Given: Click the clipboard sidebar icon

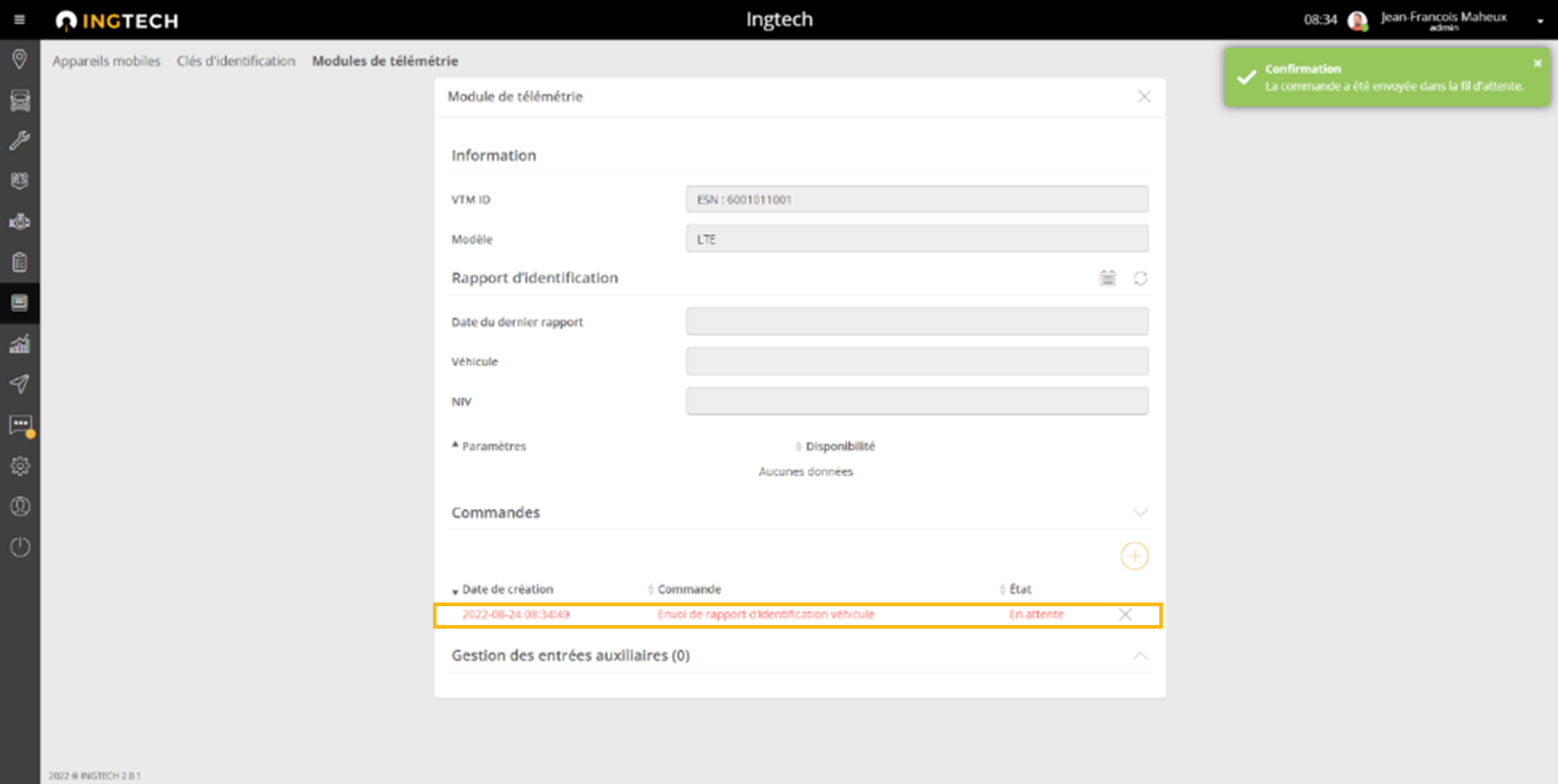Looking at the screenshot, I should (20, 262).
